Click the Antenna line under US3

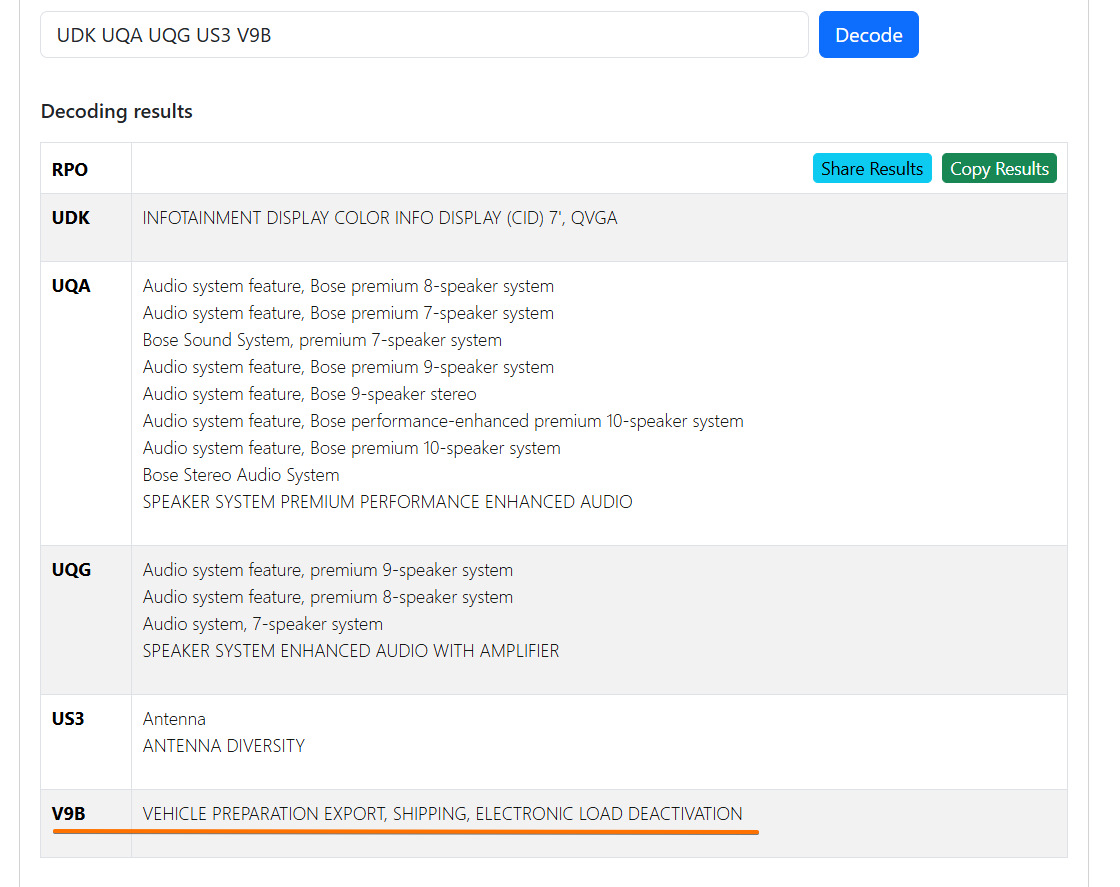coord(174,719)
